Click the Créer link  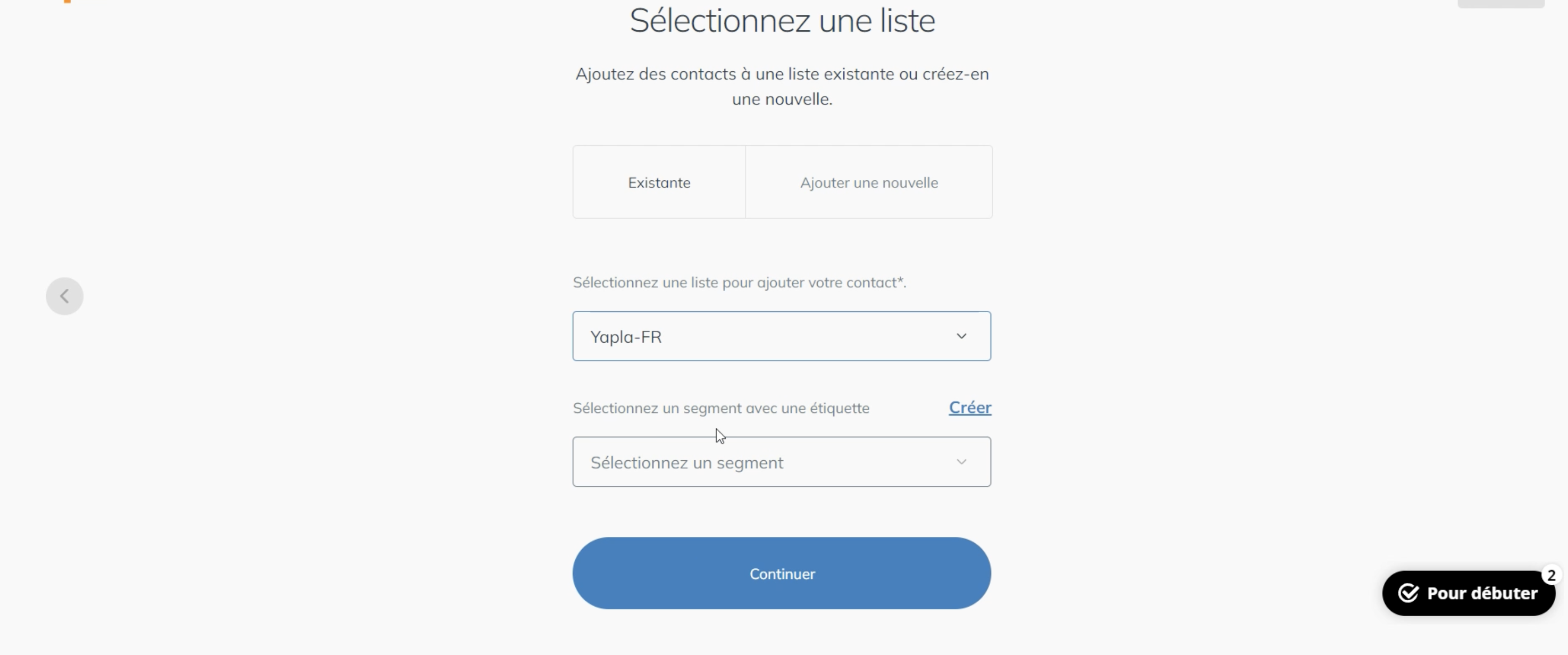pyautogui.click(x=970, y=408)
